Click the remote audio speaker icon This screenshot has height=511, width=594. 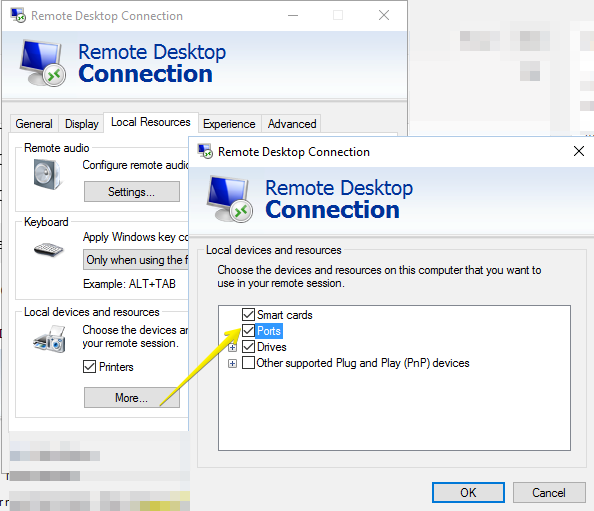47,174
